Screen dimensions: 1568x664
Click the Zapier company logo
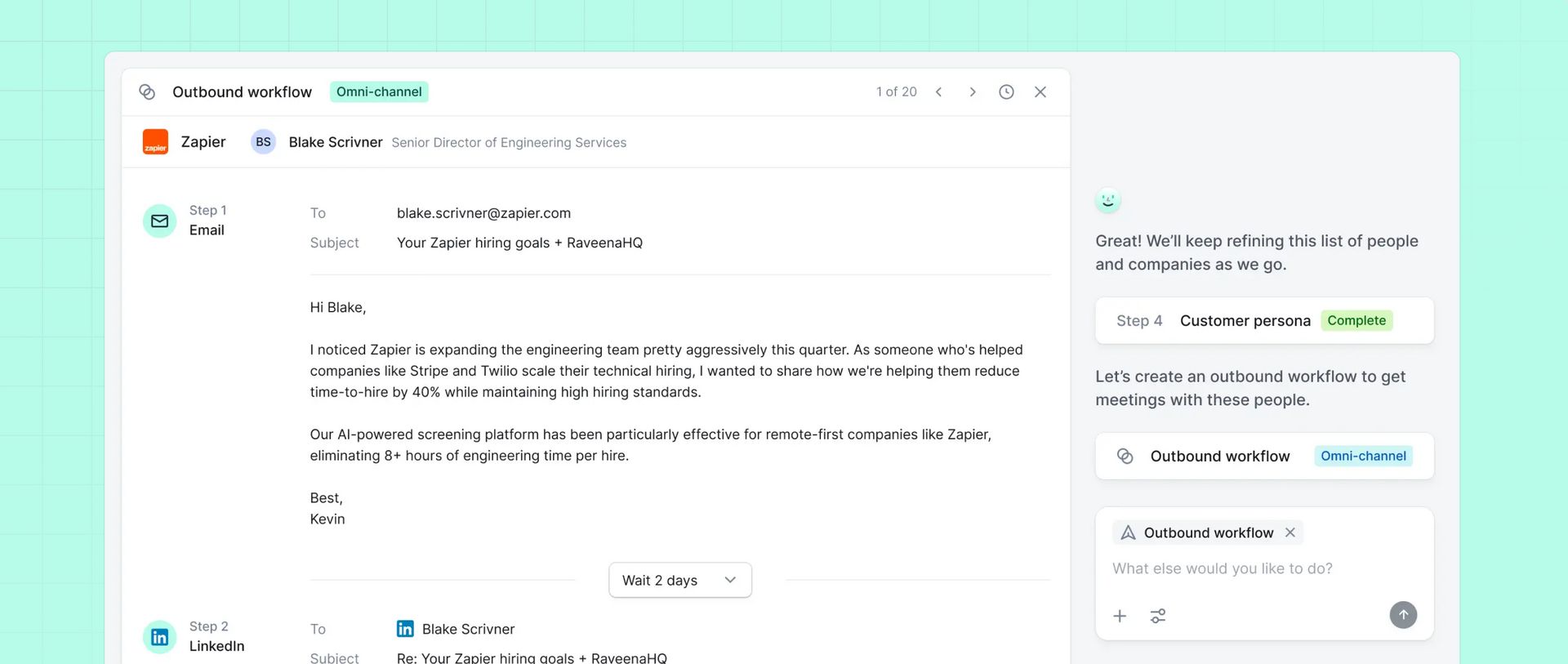click(155, 142)
